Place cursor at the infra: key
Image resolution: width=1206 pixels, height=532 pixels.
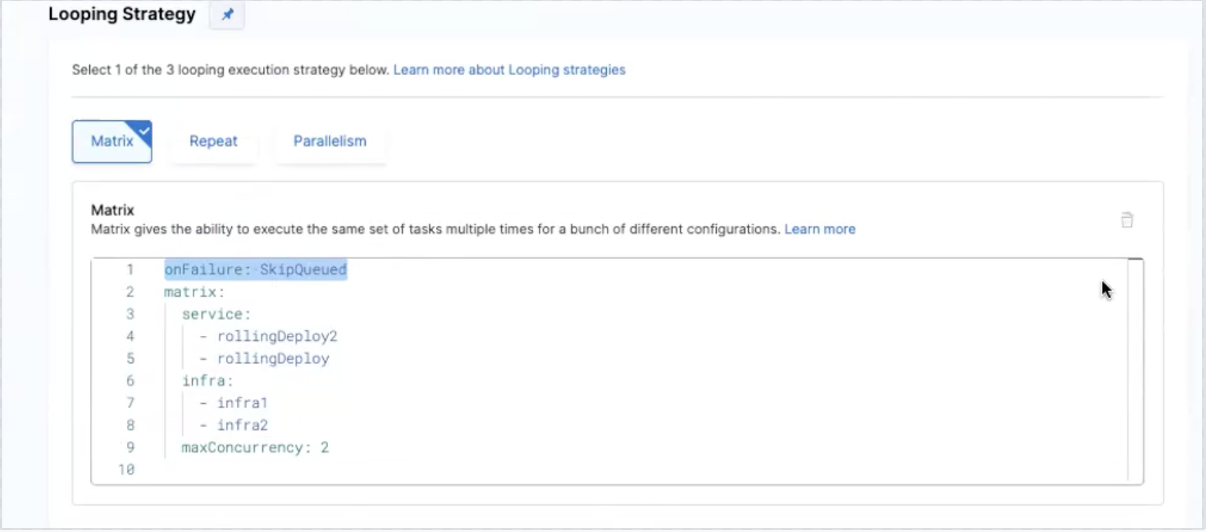[207, 381]
